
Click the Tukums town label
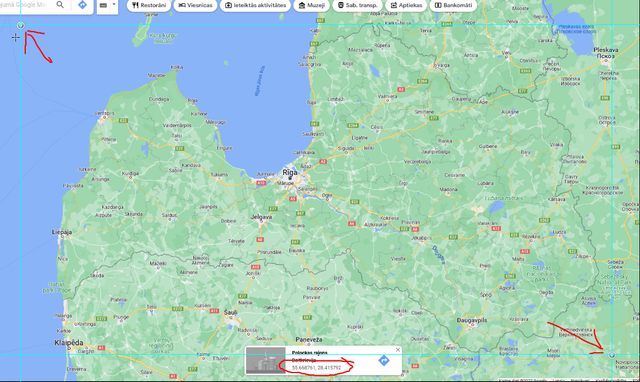tap(219, 174)
